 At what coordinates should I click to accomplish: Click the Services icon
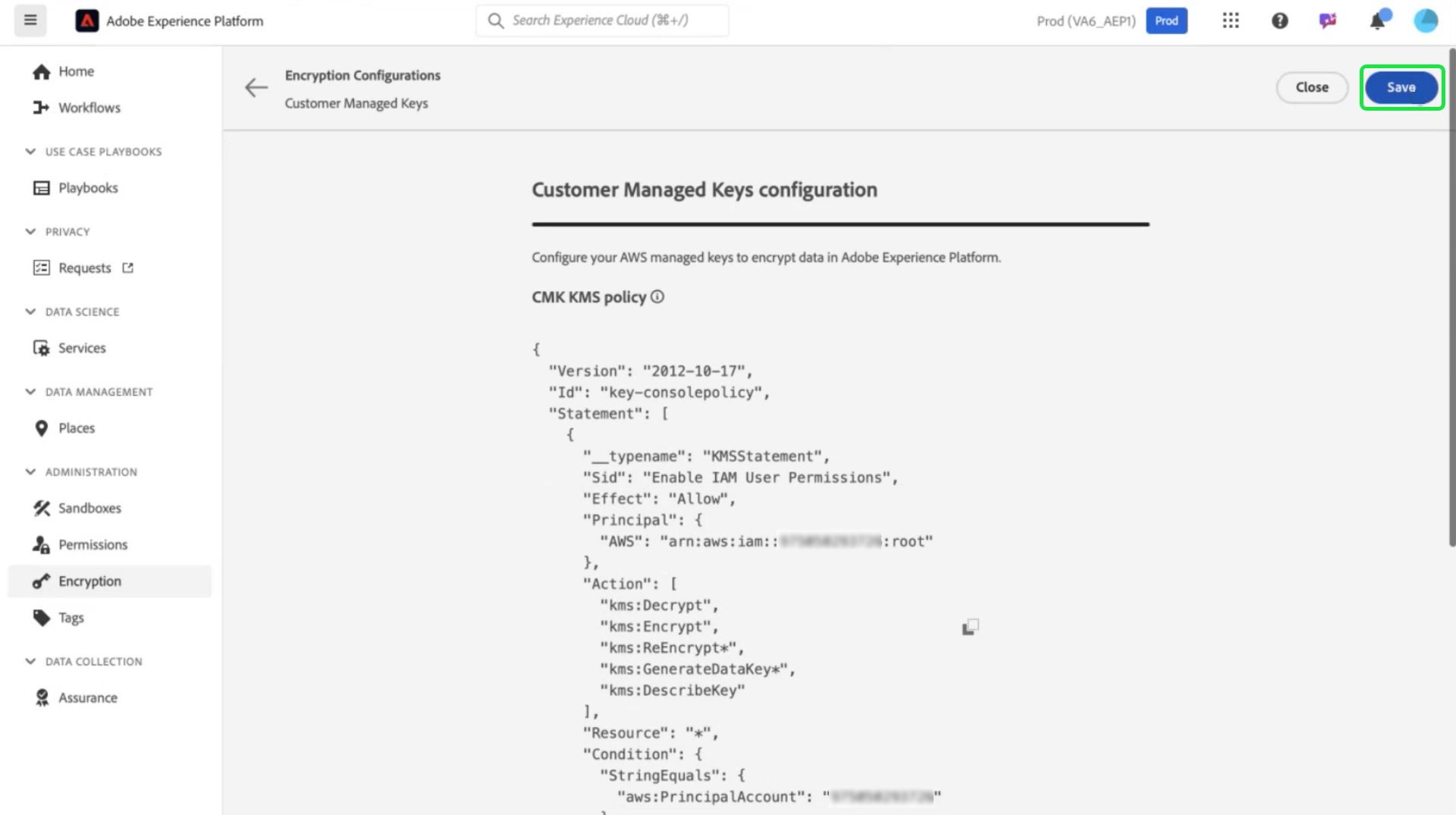point(42,348)
